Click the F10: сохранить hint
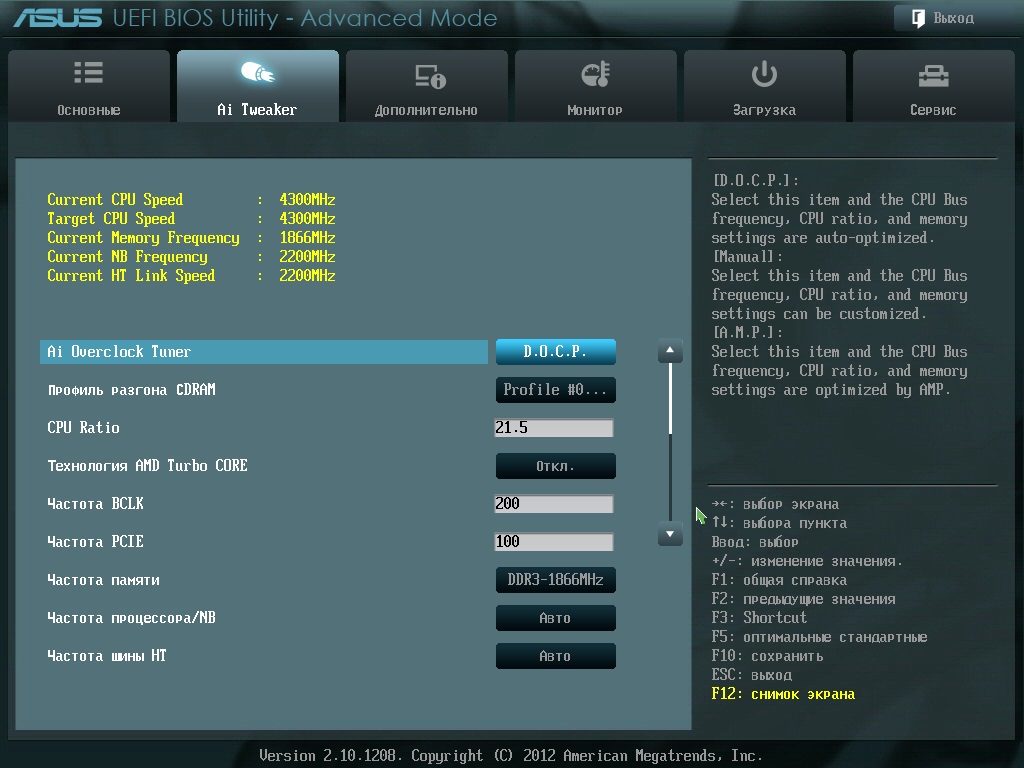The image size is (1024, 768). pos(767,656)
